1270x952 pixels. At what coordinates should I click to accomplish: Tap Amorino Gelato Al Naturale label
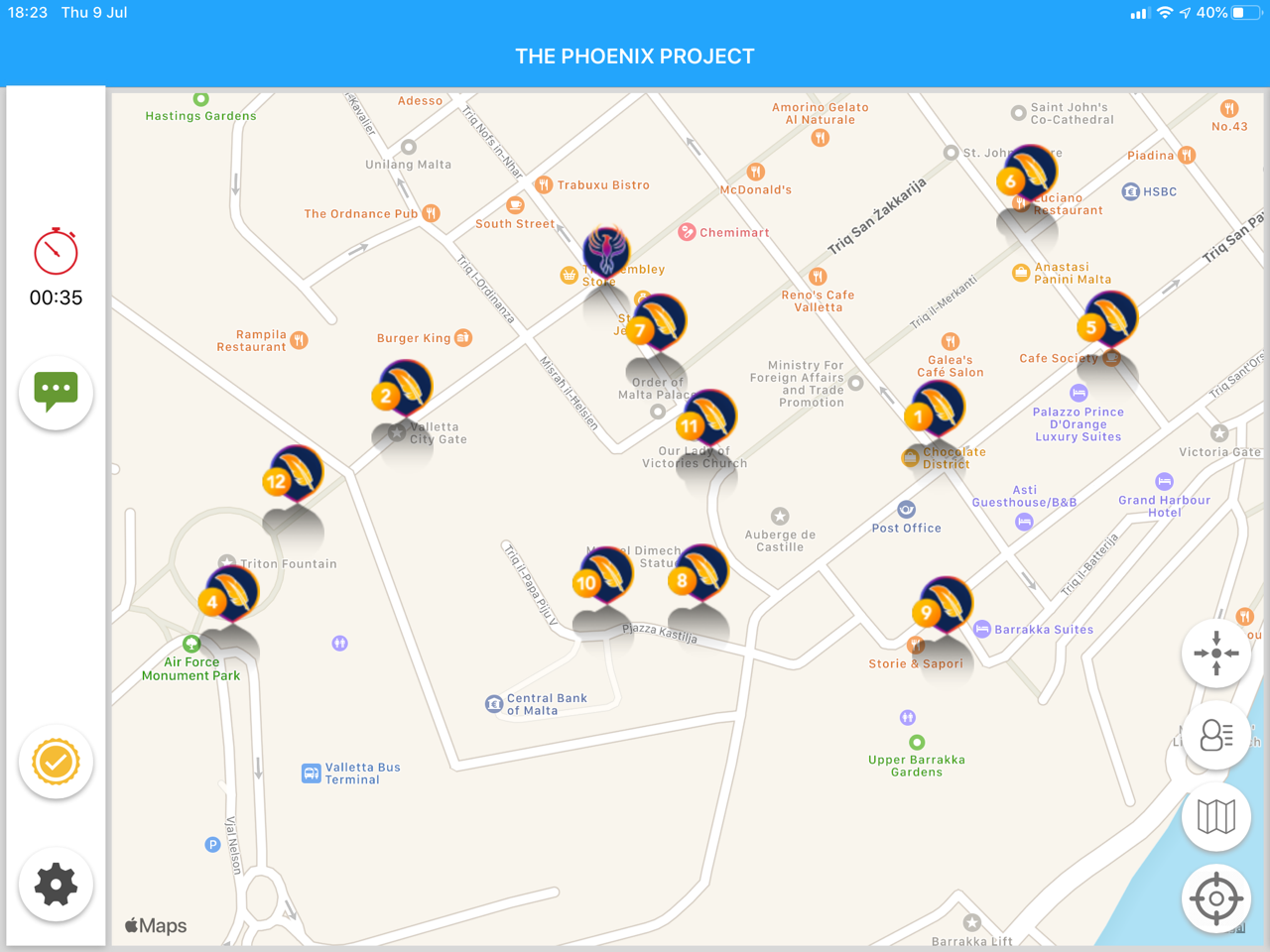pos(821,113)
